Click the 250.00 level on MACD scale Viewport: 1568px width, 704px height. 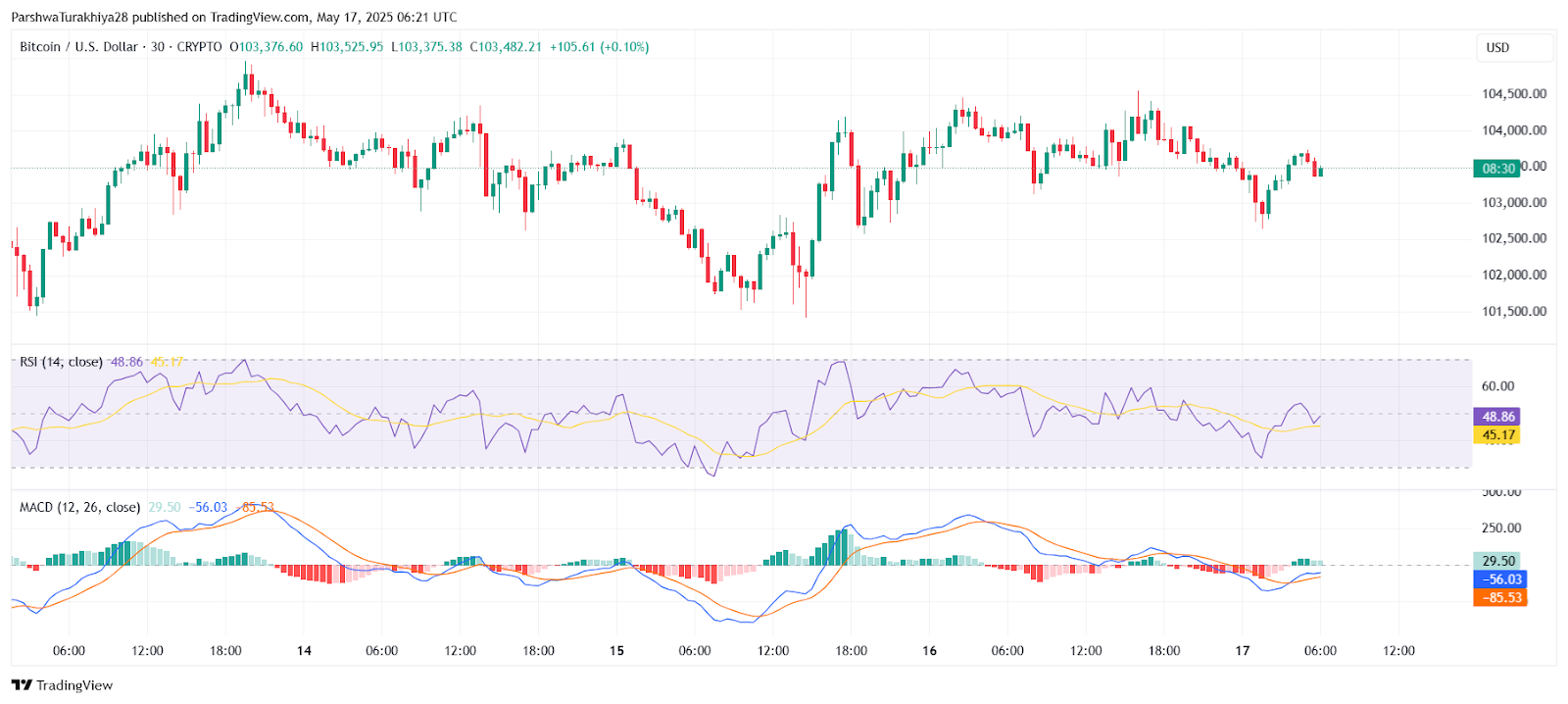[x=1501, y=528]
